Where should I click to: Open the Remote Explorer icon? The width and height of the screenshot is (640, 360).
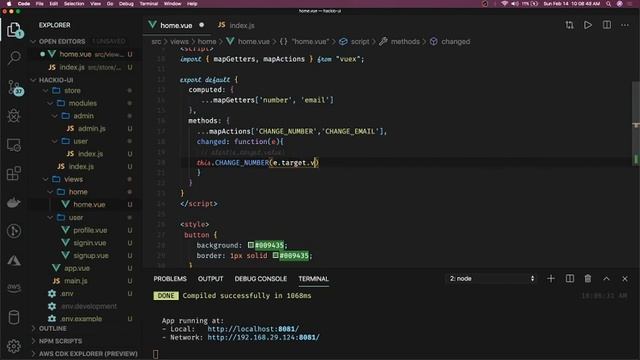pos(14,145)
